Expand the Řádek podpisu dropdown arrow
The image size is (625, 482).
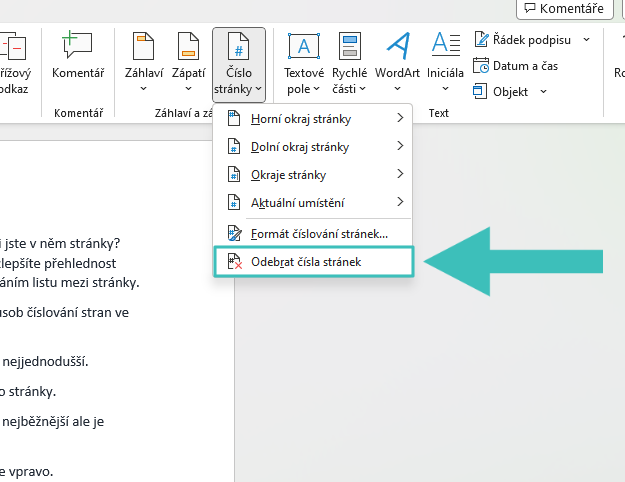pos(586,39)
